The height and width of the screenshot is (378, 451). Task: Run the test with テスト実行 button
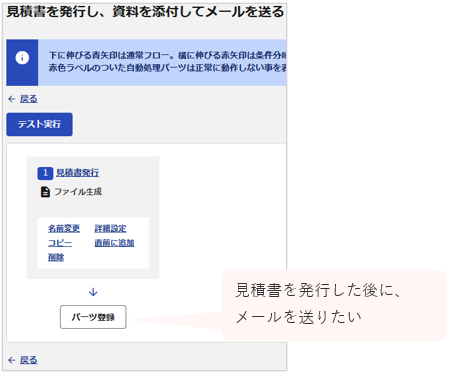tap(39, 124)
